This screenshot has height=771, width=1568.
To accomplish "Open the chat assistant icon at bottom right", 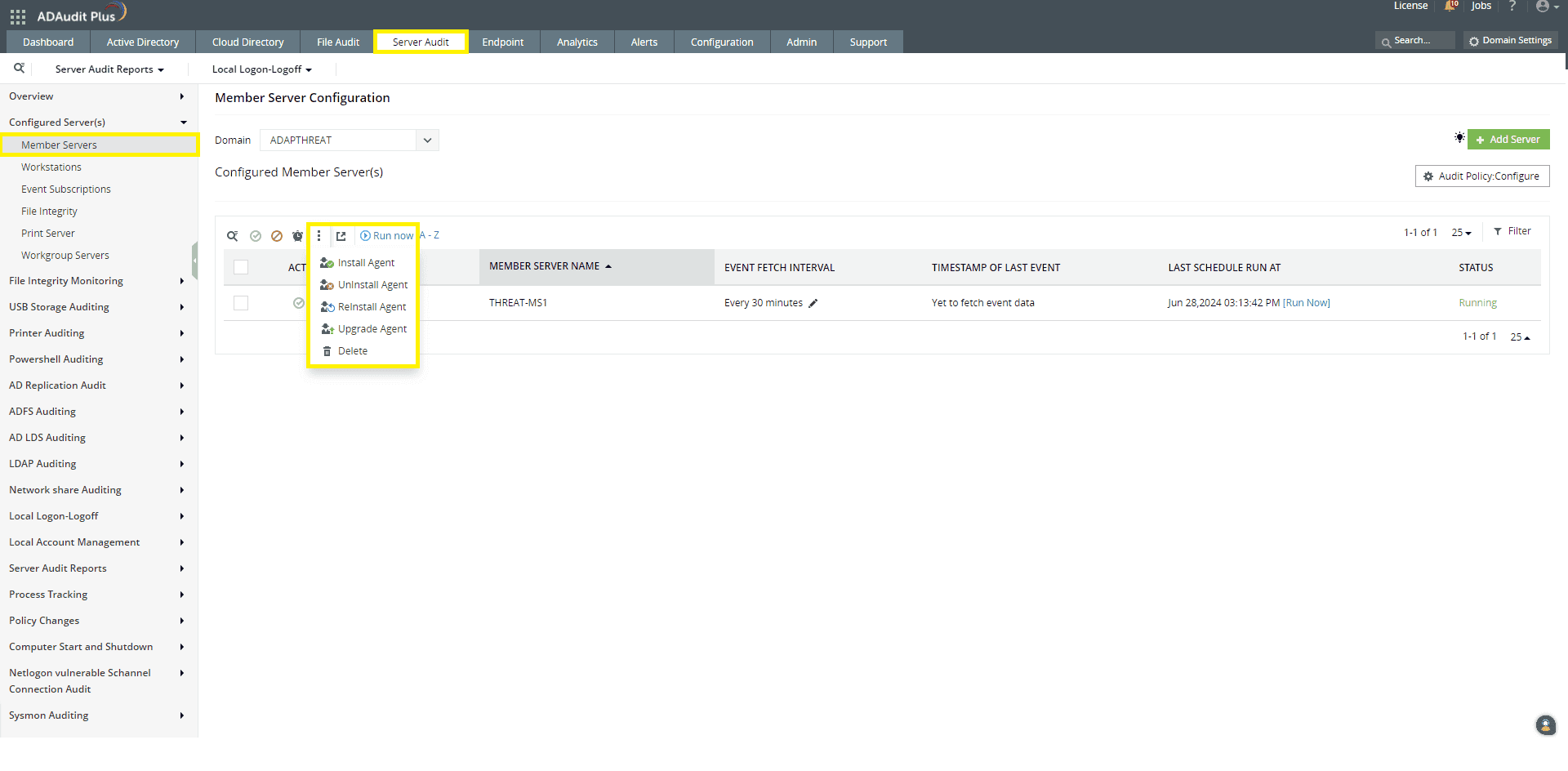I will [x=1546, y=725].
